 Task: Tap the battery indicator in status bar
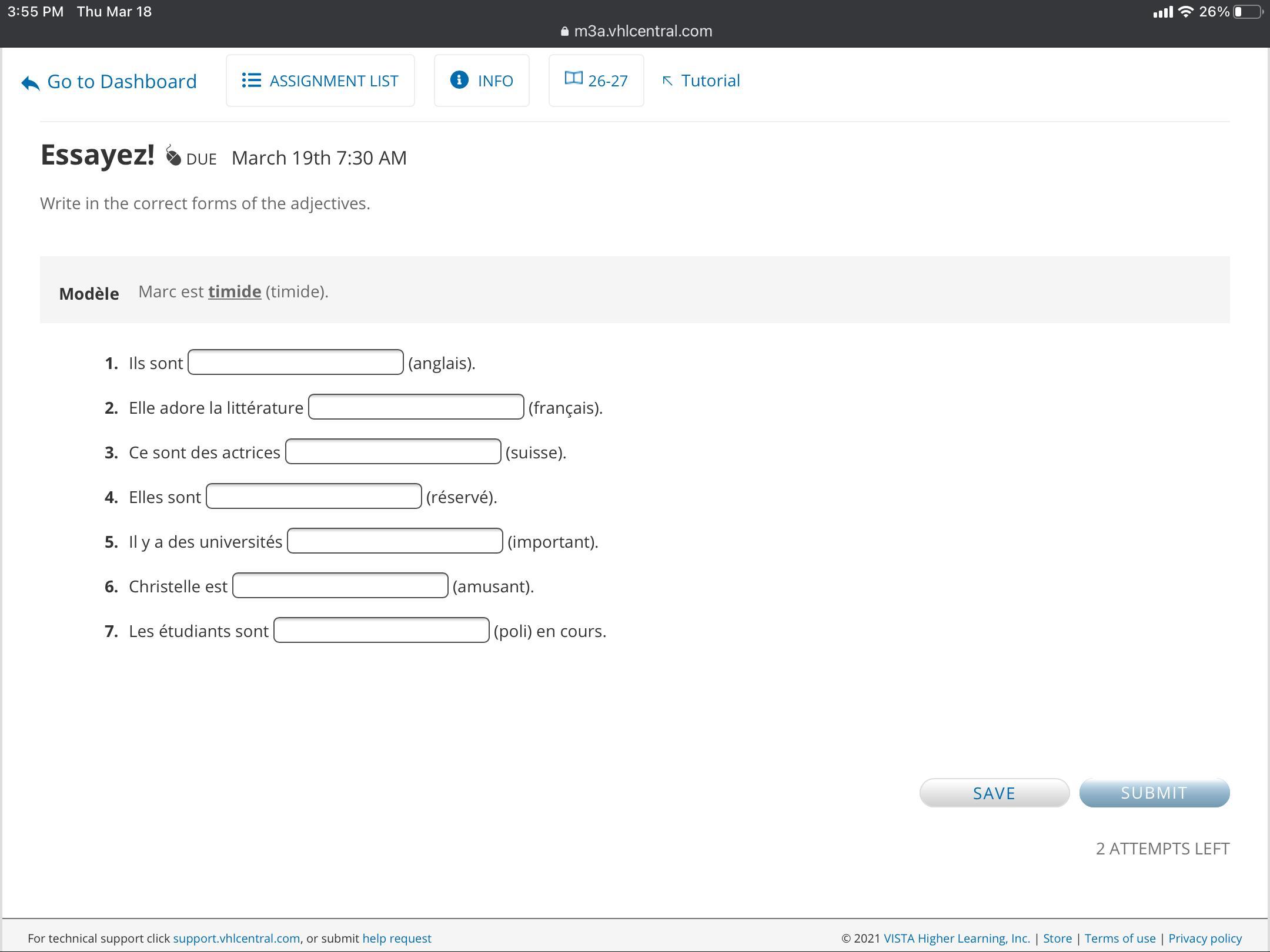(x=1247, y=12)
